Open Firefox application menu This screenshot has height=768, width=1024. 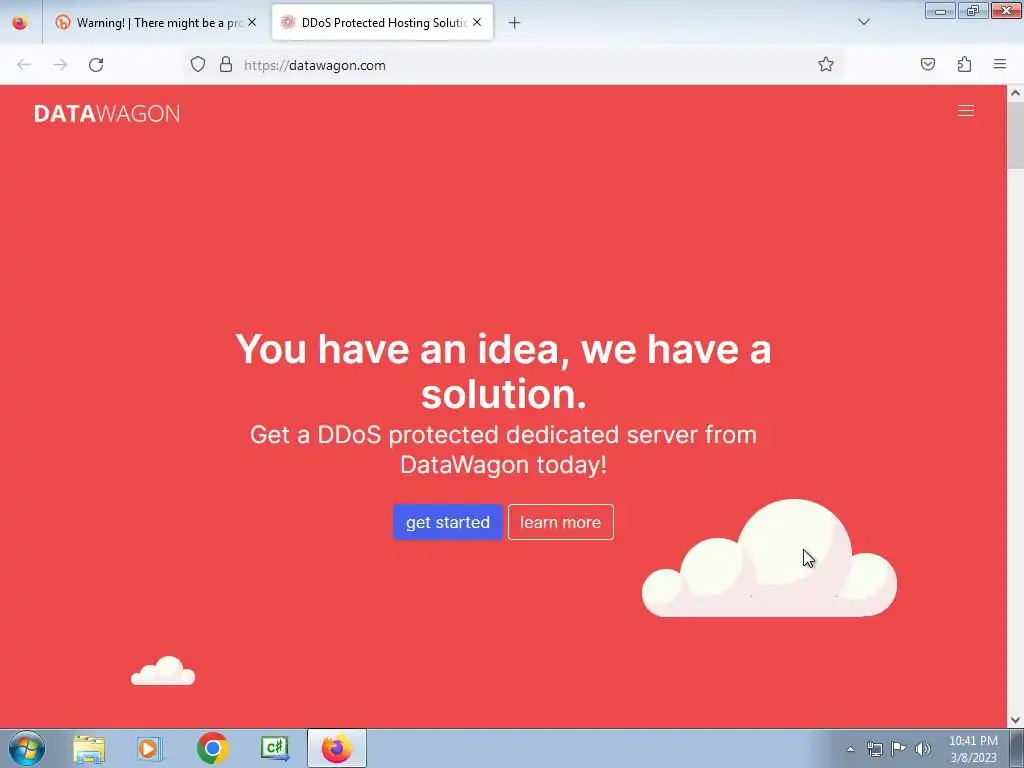click(x=1000, y=64)
